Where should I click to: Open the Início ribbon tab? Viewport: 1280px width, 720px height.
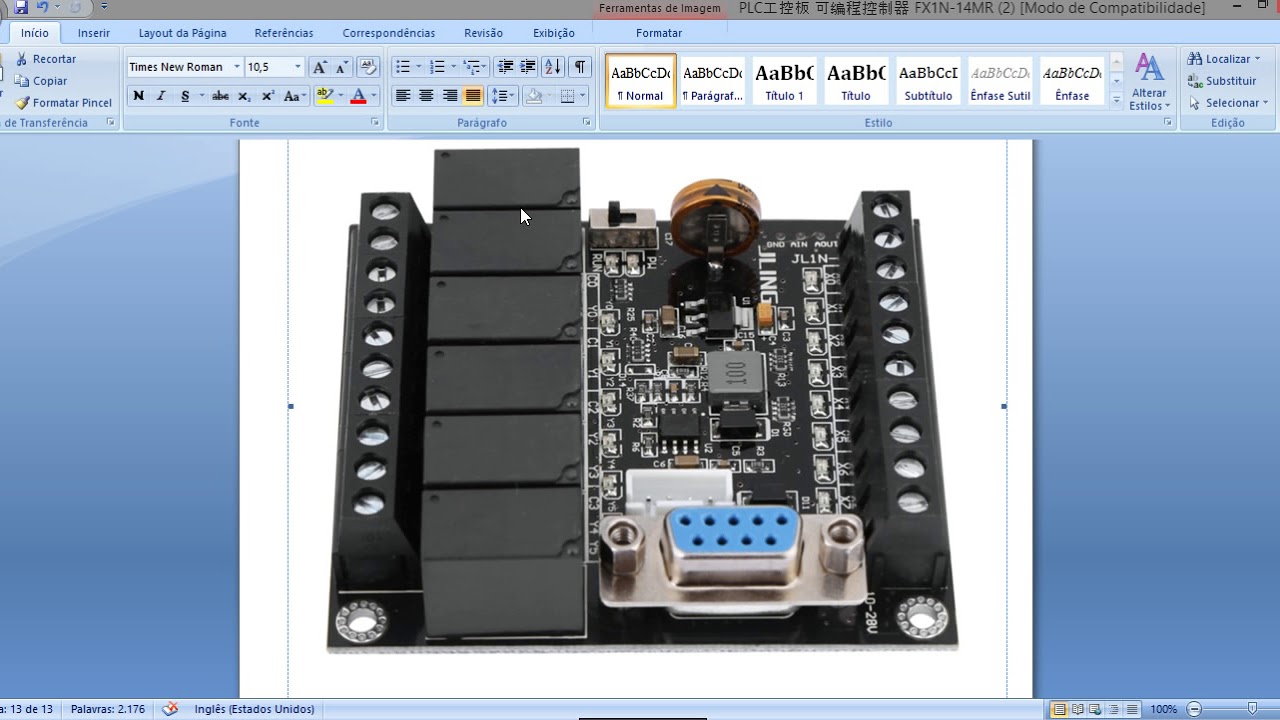coord(35,33)
